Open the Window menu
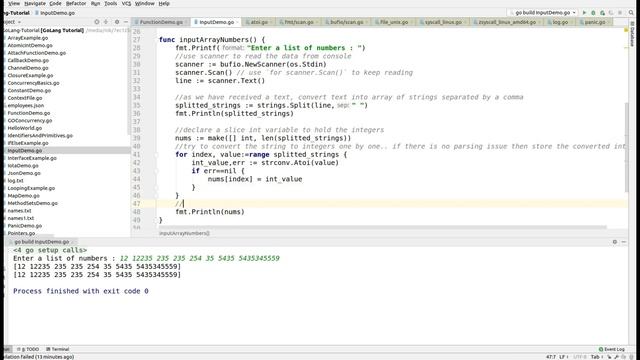Image resolution: width=640 pixels, height=360 pixels. point(144,3)
